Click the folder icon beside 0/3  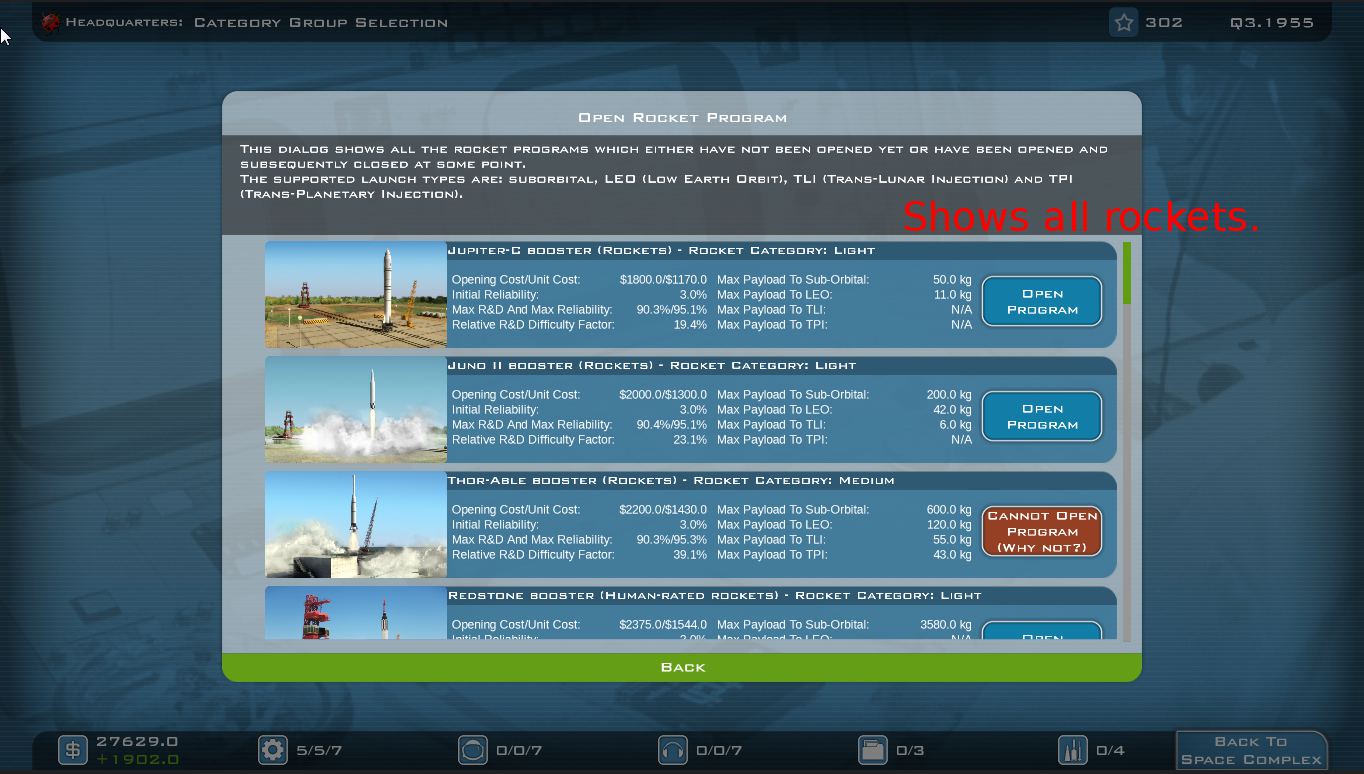point(873,750)
